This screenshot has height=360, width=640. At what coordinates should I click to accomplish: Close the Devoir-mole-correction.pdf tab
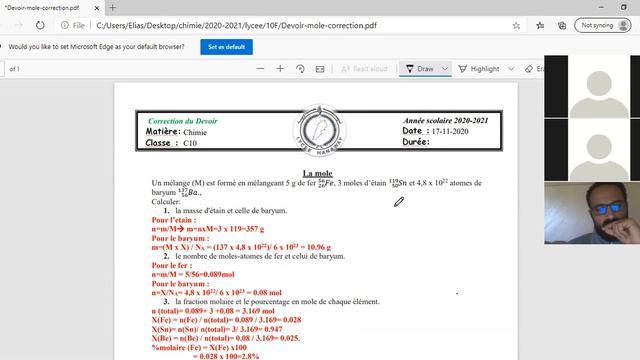pyautogui.click(x=97, y=8)
